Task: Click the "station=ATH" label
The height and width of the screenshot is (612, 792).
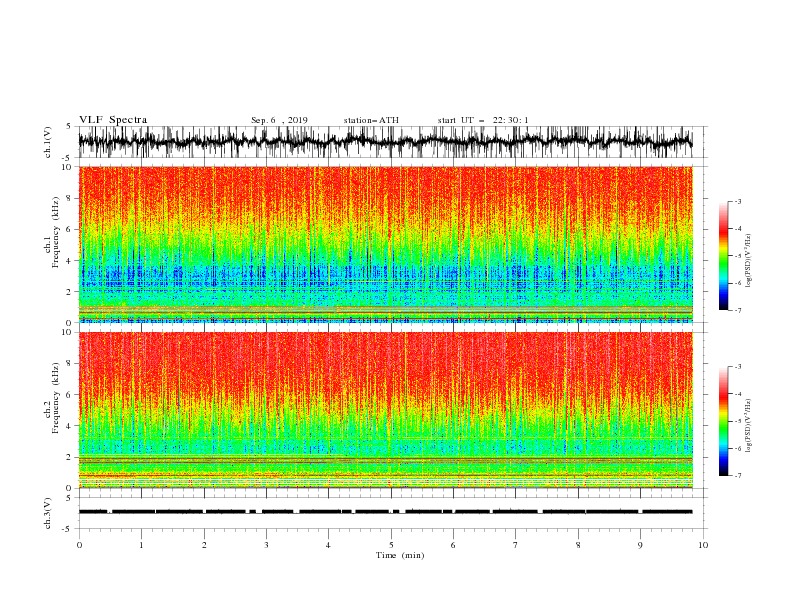Action: pyautogui.click(x=371, y=120)
